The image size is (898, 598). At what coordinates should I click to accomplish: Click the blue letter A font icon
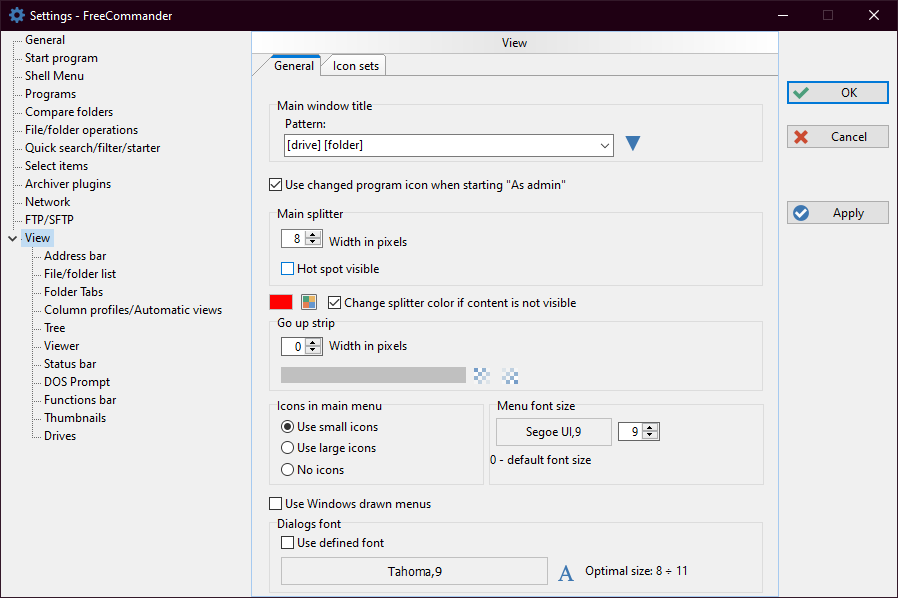tap(566, 572)
